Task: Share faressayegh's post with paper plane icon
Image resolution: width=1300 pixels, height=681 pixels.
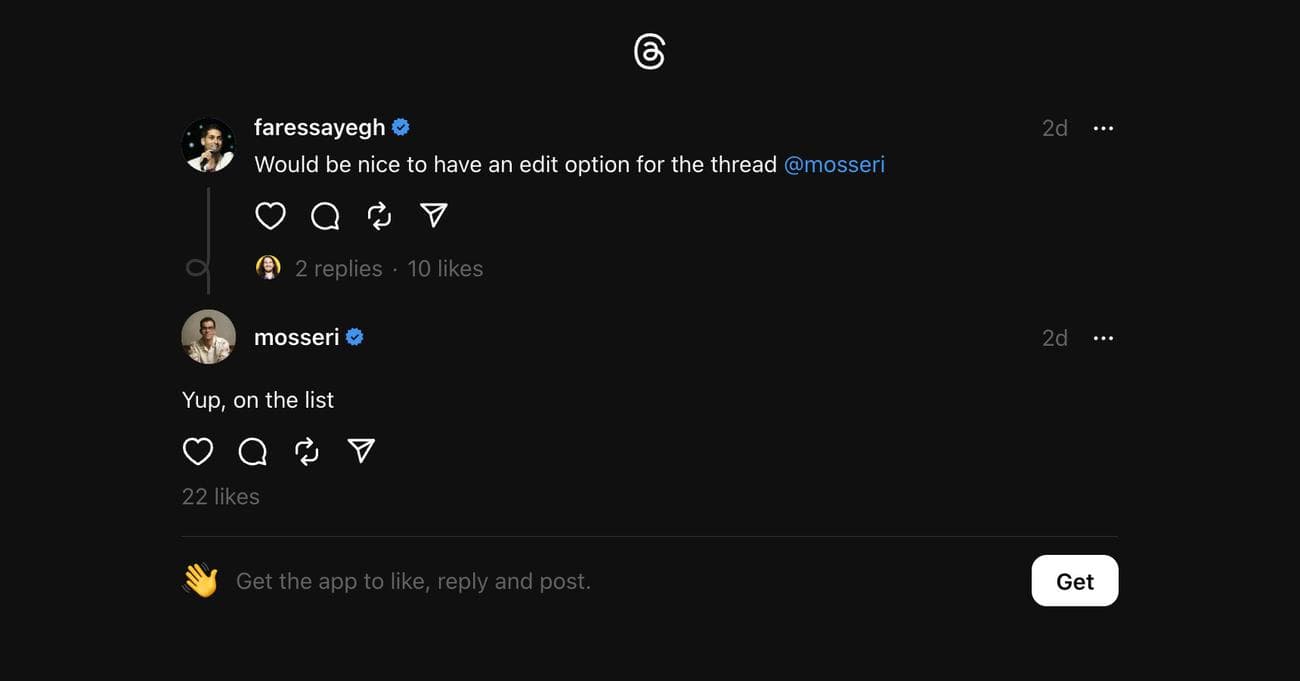Action: coord(433,216)
